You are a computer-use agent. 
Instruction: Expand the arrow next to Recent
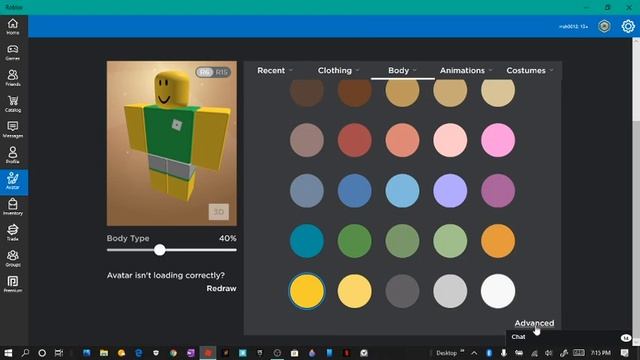click(x=291, y=71)
